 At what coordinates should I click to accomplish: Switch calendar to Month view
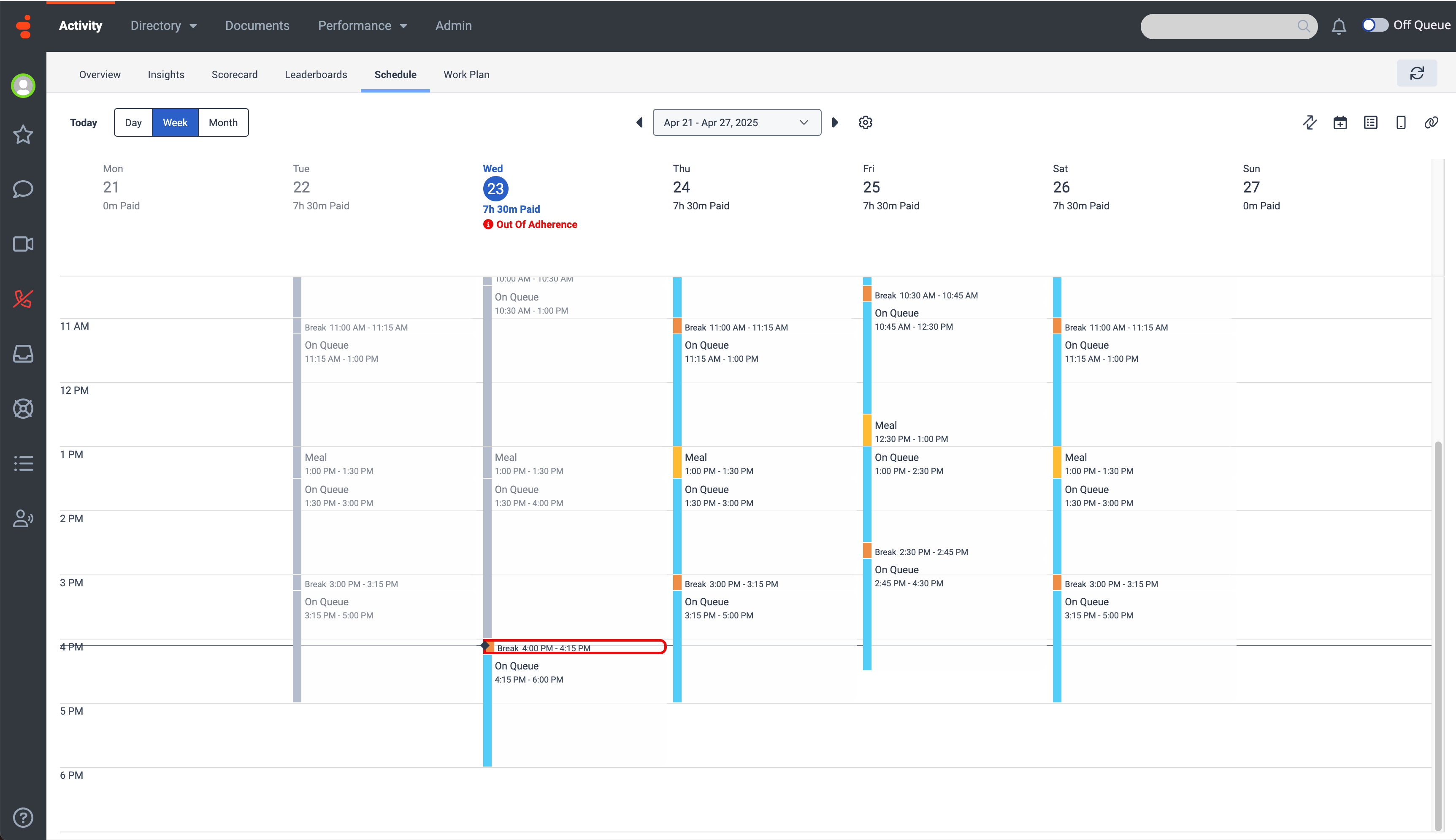pyautogui.click(x=222, y=122)
